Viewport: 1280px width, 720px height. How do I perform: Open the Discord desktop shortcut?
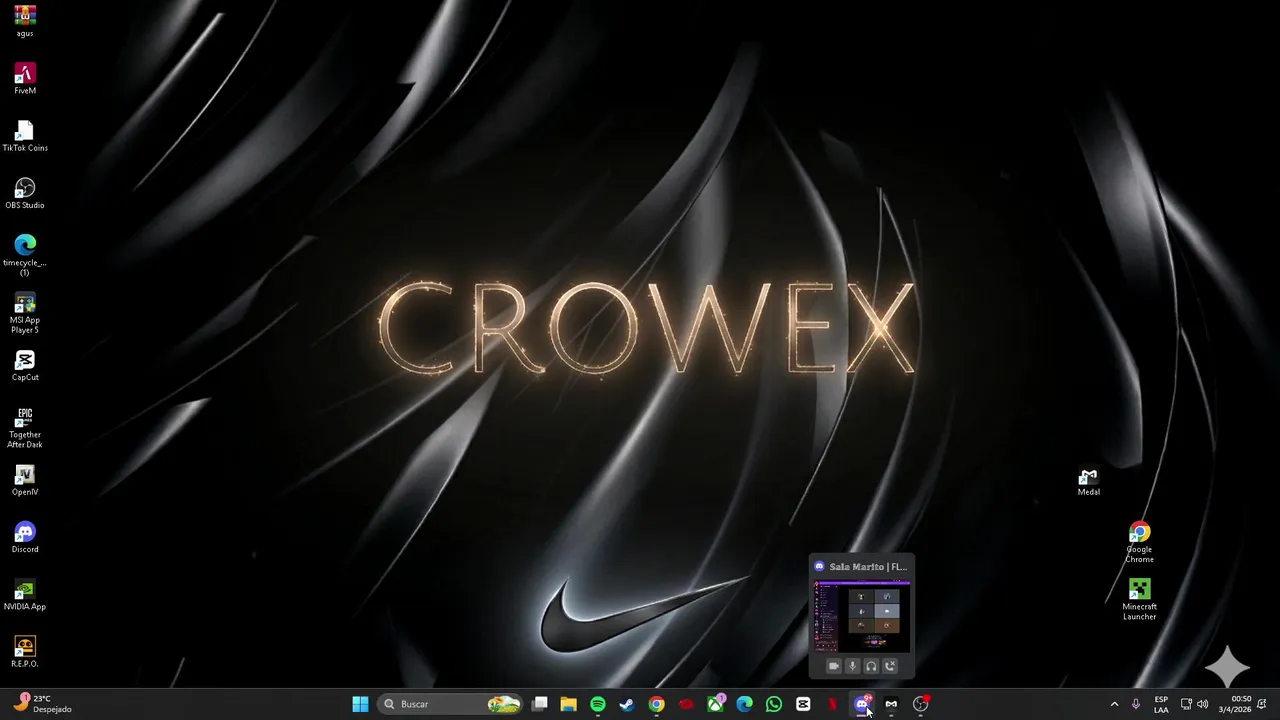25,537
